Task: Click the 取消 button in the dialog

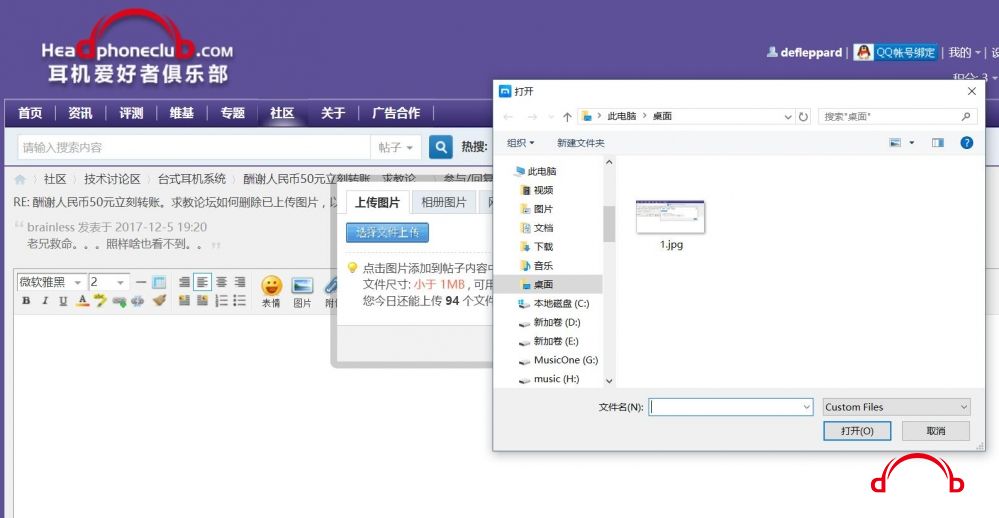Action: [x=936, y=431]
